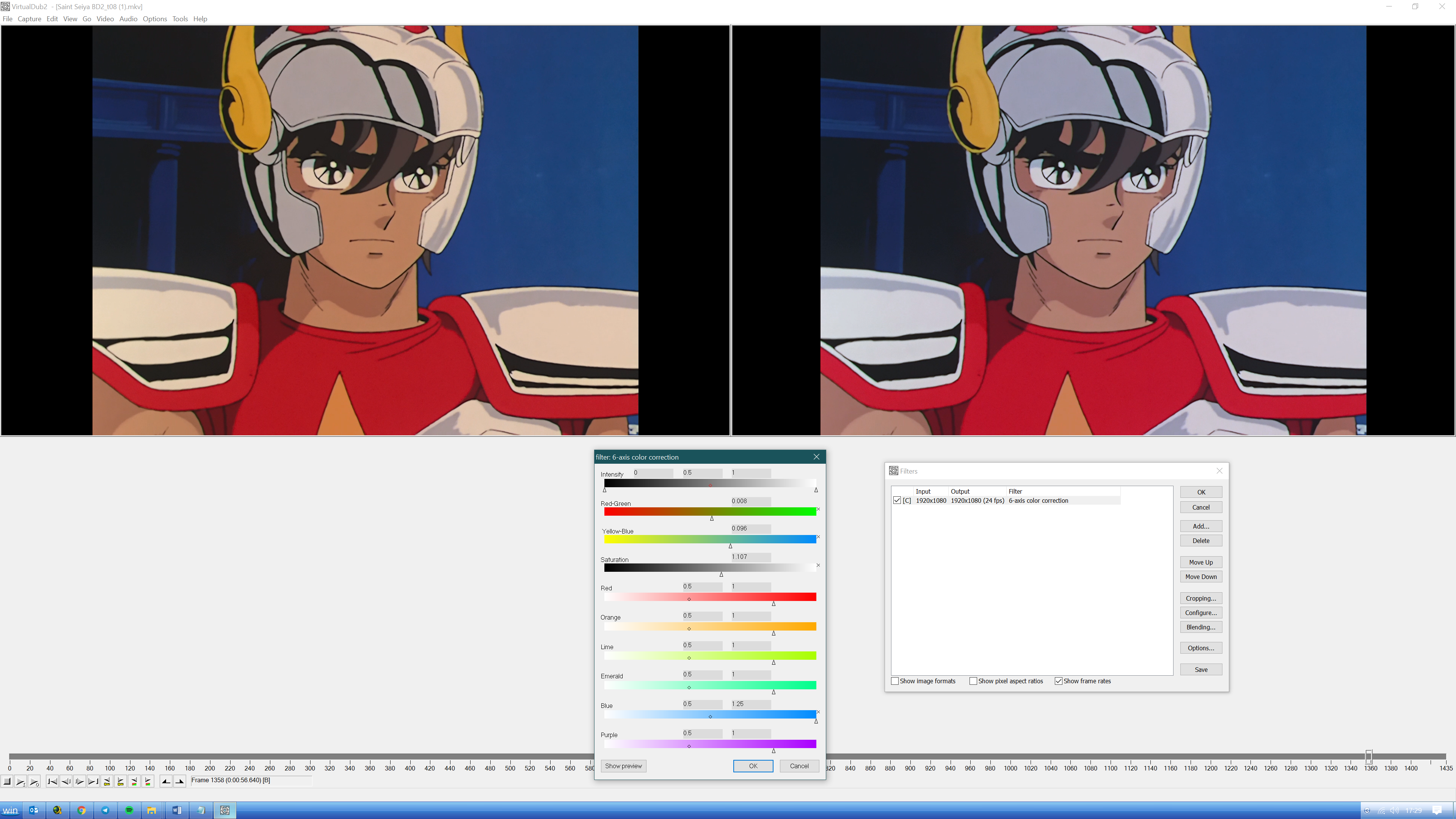This screenshot has width=1456, height=819.
Task: Jump to the start of the video
Action: pos(52,782)
